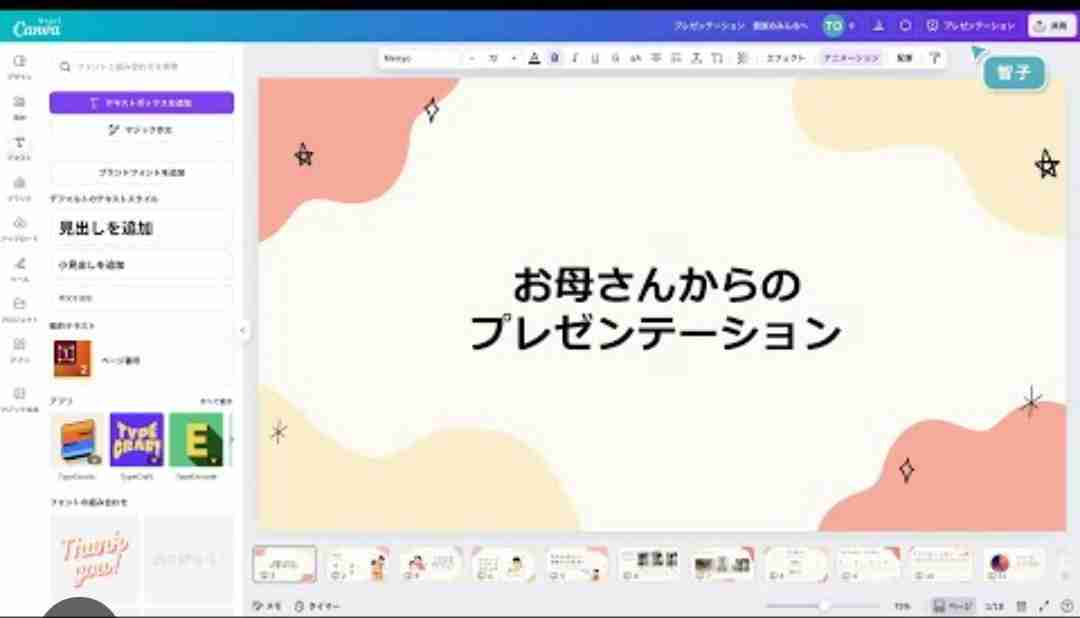This screenshot has width=1080, height=618.
Task: Click the comment icon in header
Action: [x=905, y=26]
